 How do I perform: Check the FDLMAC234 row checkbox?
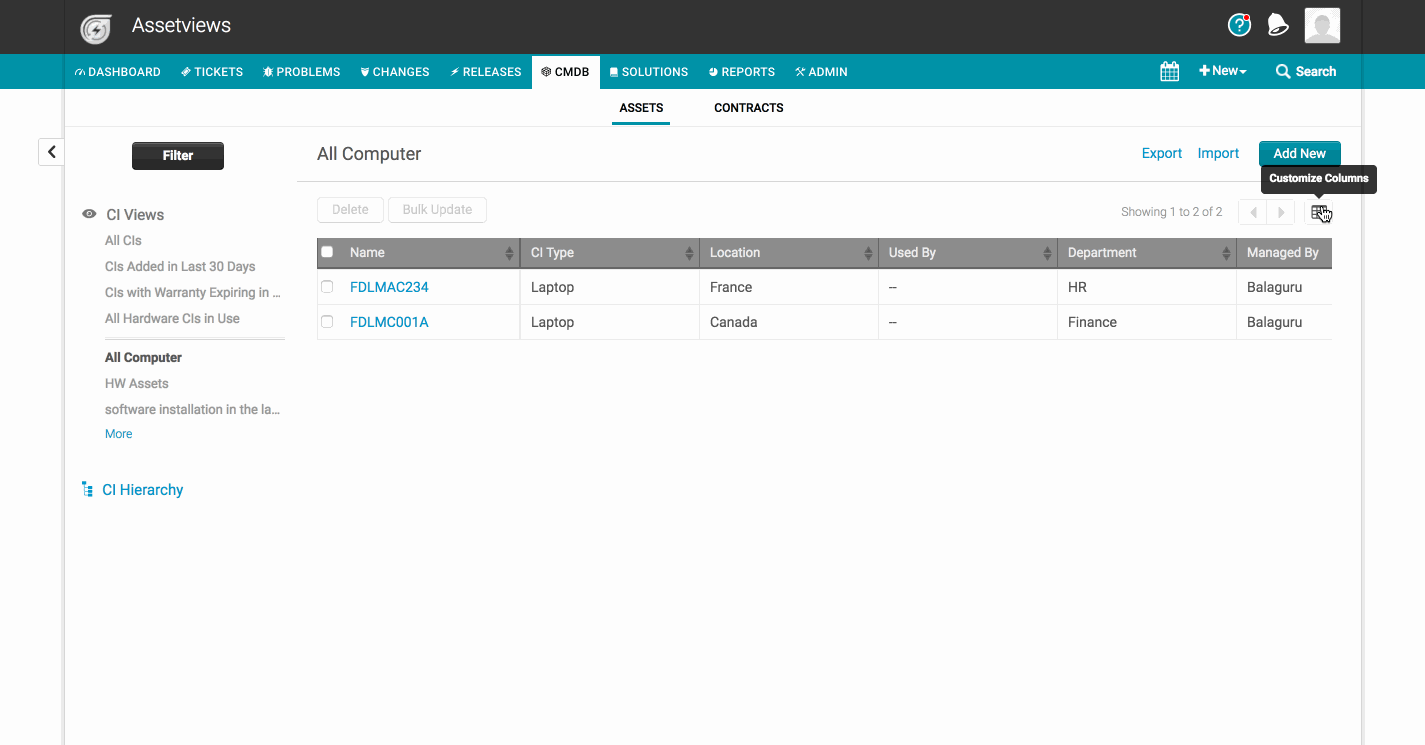pyautogui.click(x=327, y=287)
